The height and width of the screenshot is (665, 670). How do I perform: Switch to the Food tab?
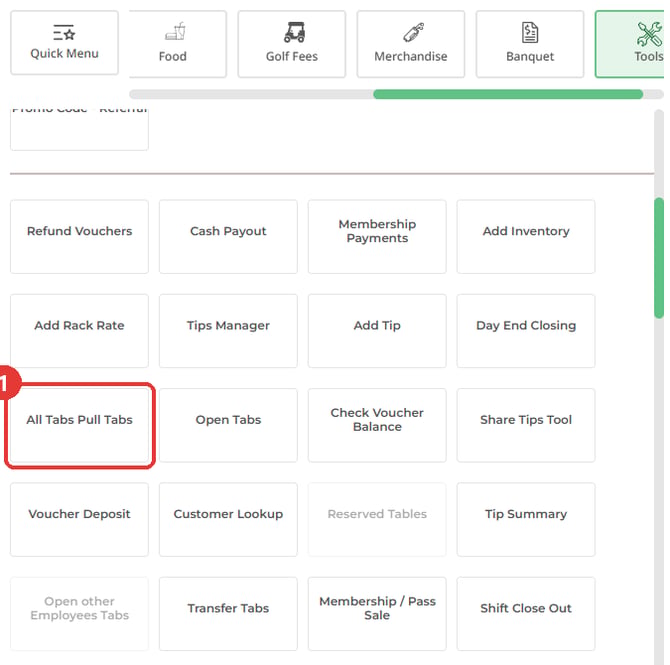coord(178,44)
